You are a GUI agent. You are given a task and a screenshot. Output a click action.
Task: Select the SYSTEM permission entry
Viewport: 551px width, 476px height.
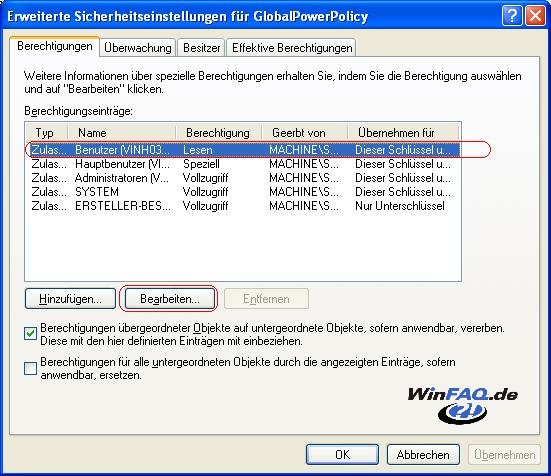click(x=243, y=192)
